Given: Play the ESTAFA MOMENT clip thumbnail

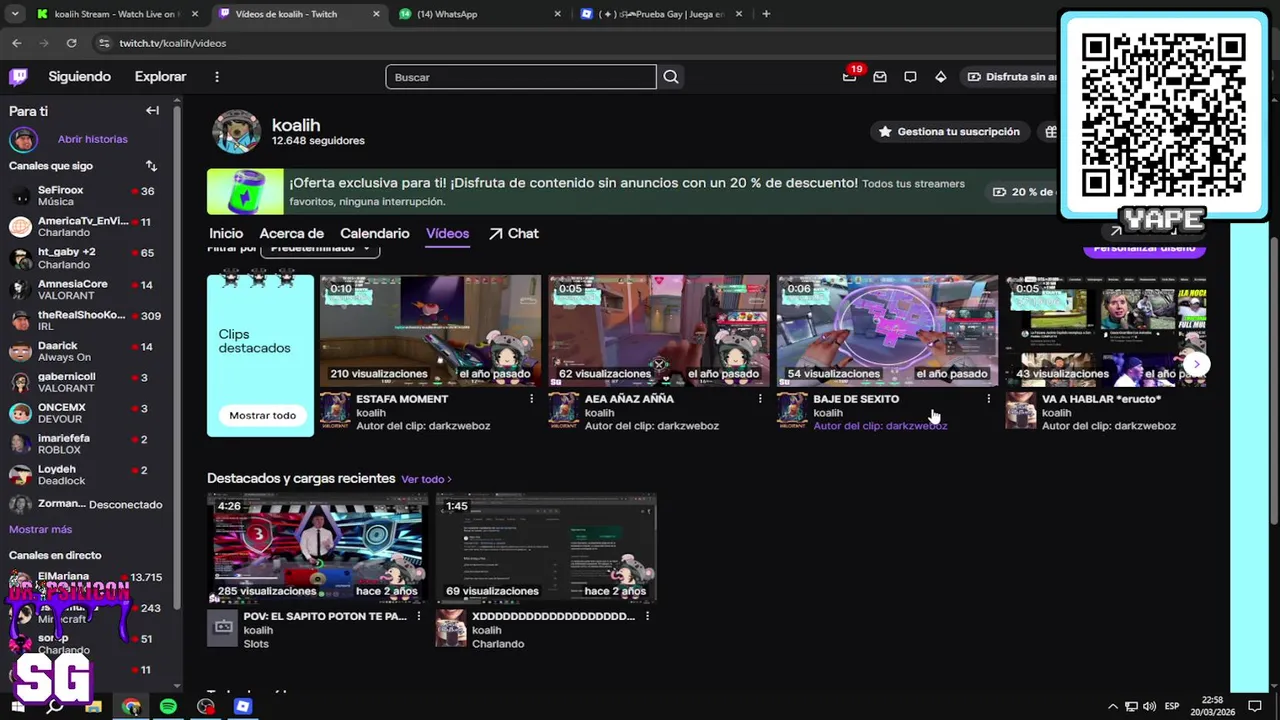Looking at the screenshot, I should 430,330.
